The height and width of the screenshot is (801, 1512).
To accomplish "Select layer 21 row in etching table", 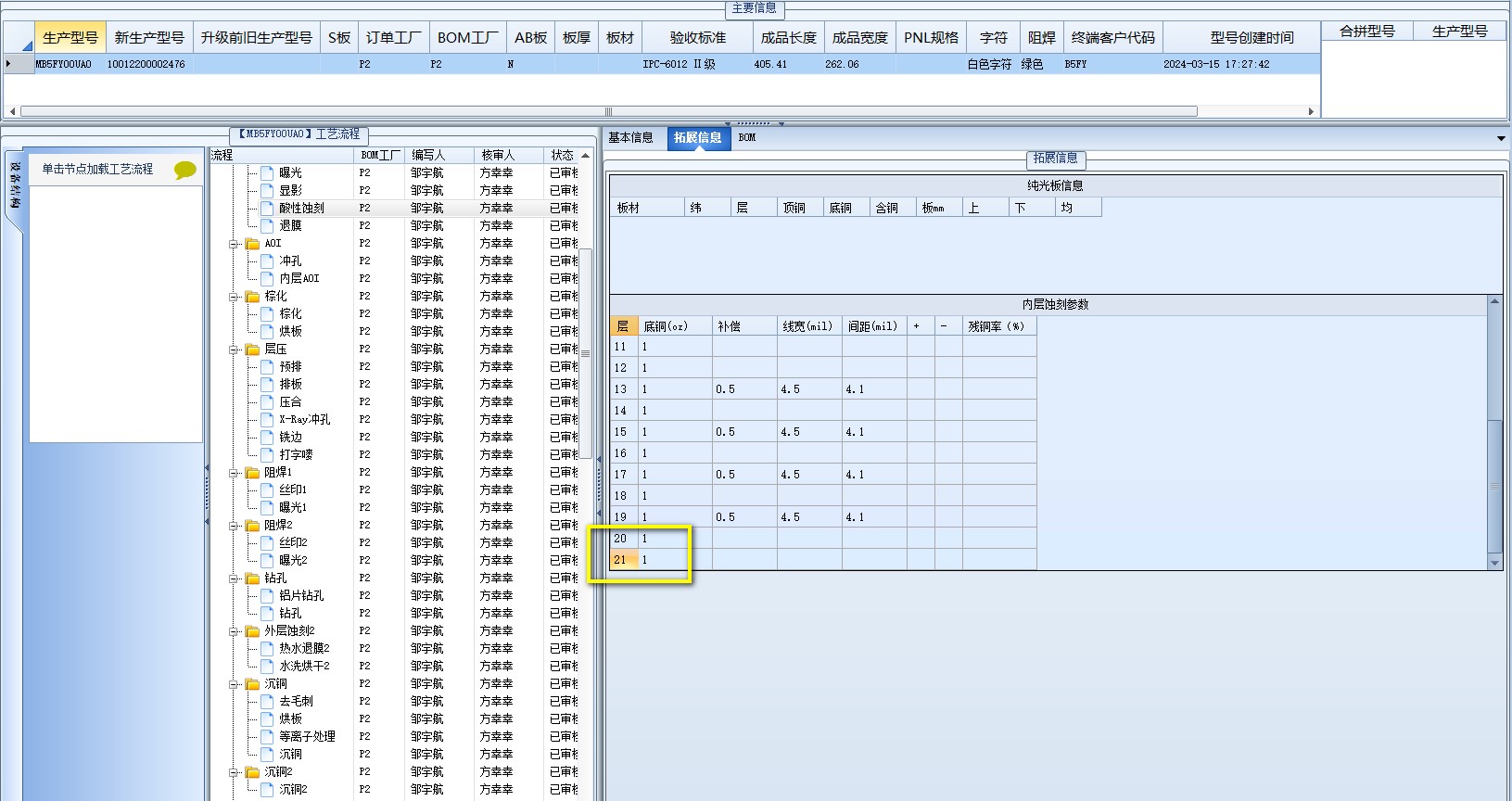I will (823, 560).
